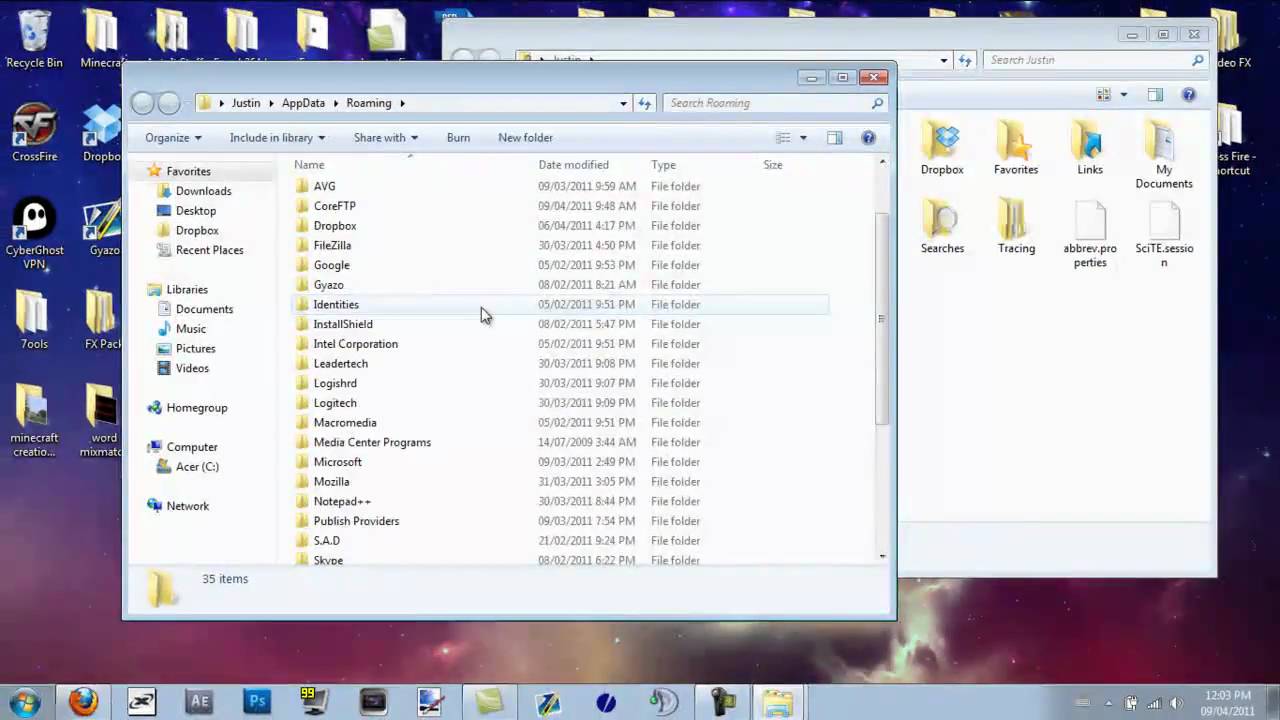Open Help in the Justin window behind

tap(1189, 95)
